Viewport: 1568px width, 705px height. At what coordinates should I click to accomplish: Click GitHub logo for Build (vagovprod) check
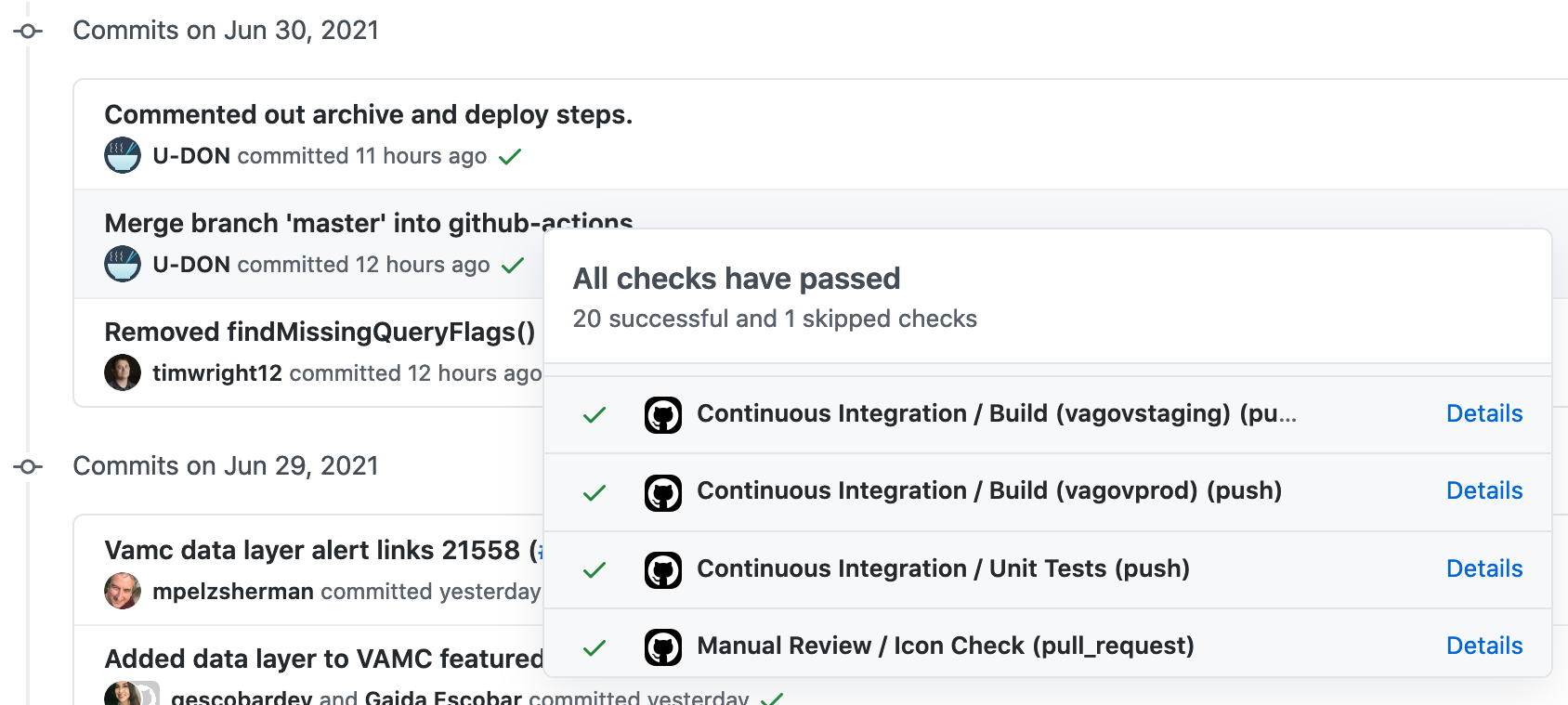(663, 492)
